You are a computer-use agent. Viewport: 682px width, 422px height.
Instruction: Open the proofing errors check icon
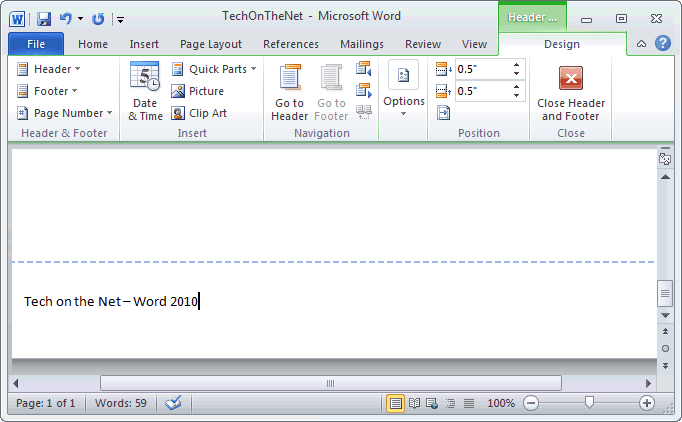173,403
